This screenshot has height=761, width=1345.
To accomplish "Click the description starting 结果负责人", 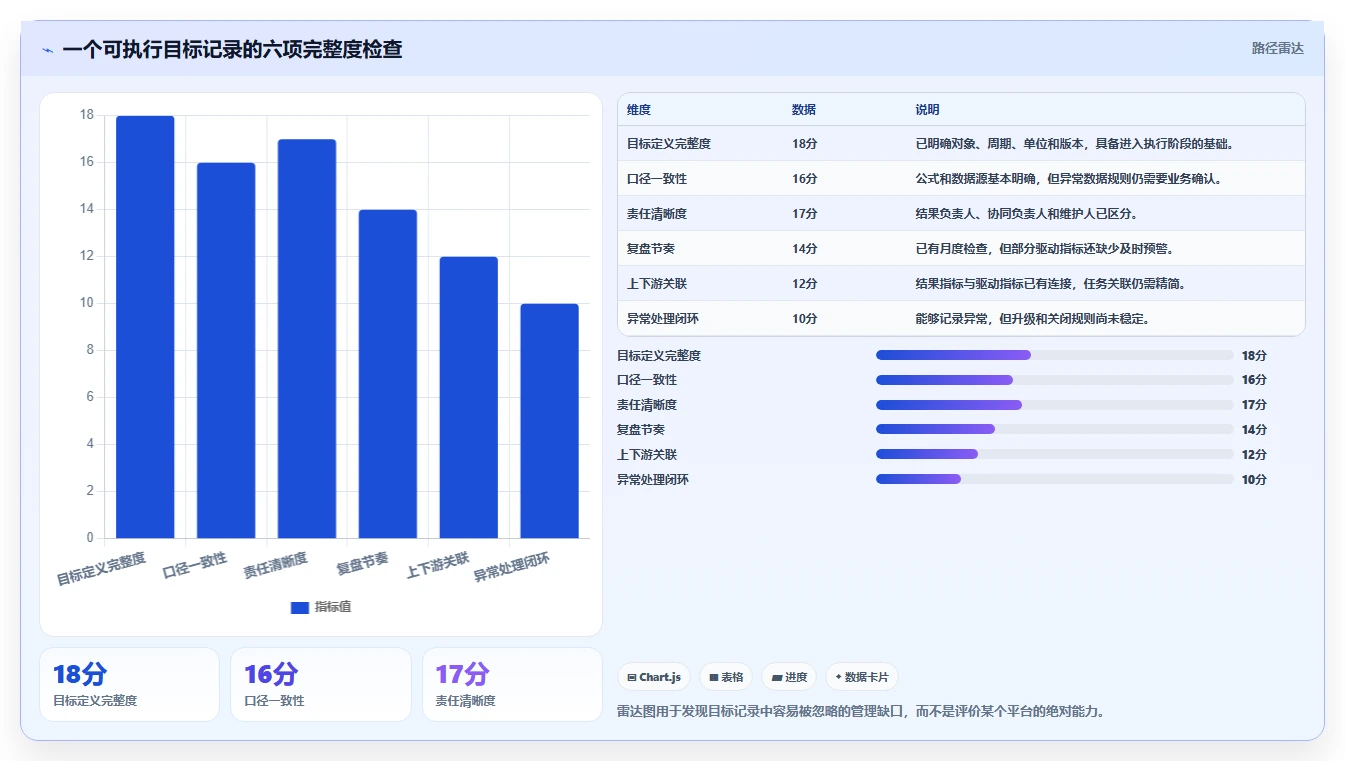I will tap(1027, 214).
